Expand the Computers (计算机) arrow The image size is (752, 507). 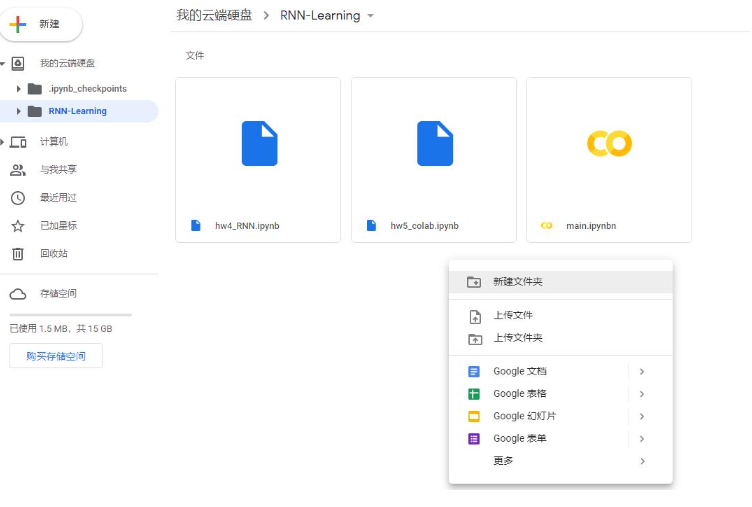pyautogui.click(x=2, y=142)
